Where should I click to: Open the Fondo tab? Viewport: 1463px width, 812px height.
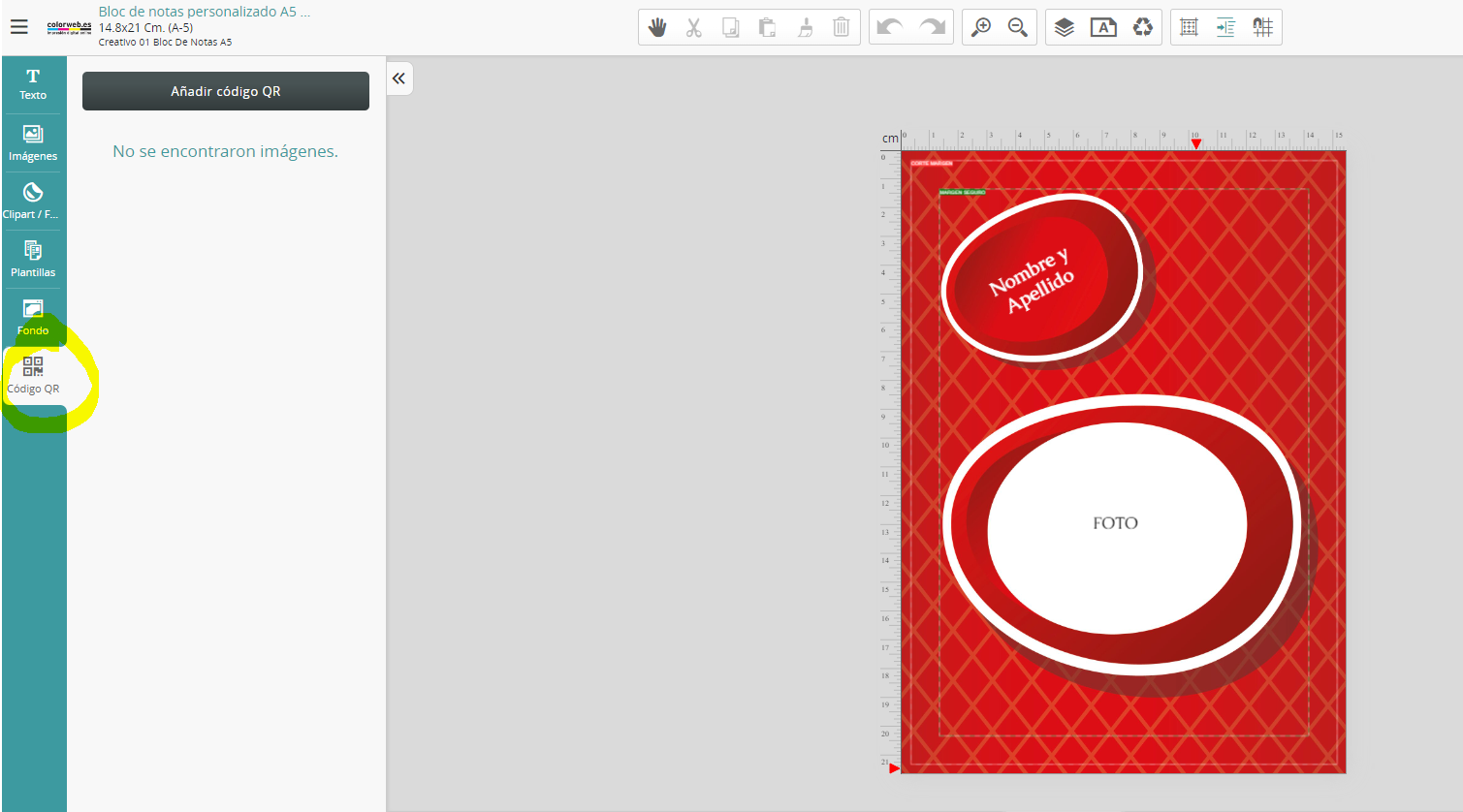click(32, 317)
